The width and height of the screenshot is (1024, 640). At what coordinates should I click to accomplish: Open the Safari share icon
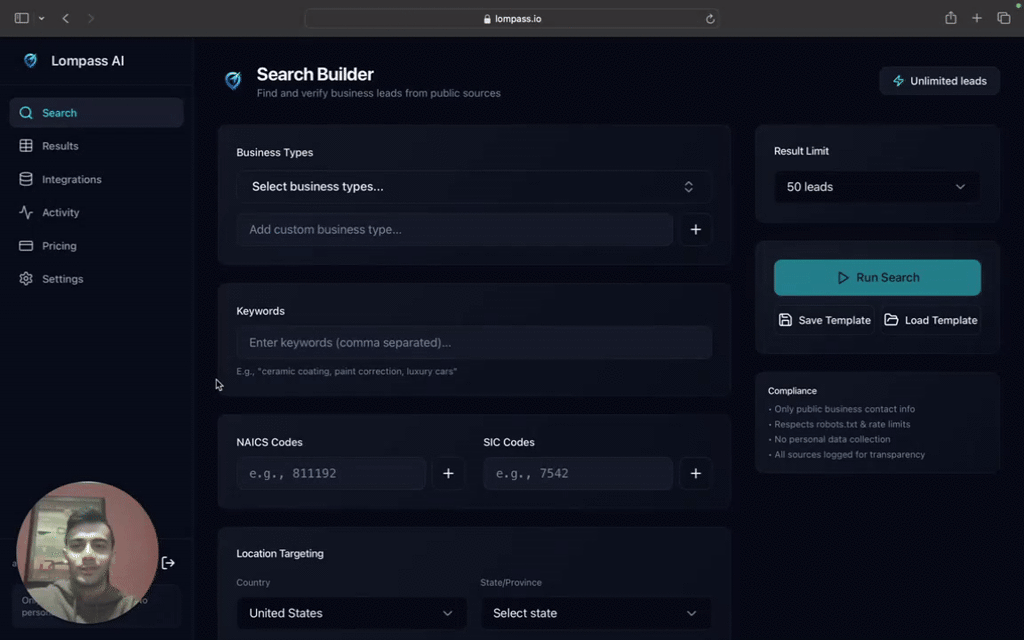(951, 18)
